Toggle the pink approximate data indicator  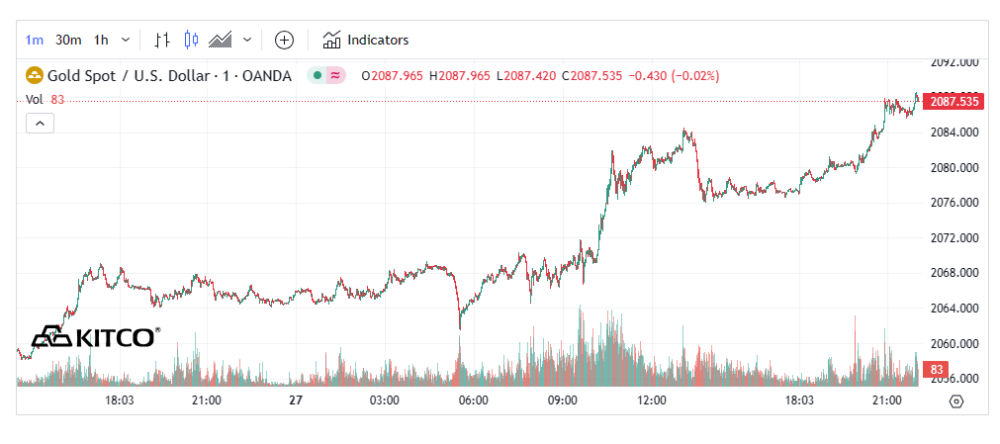(335, 76)
